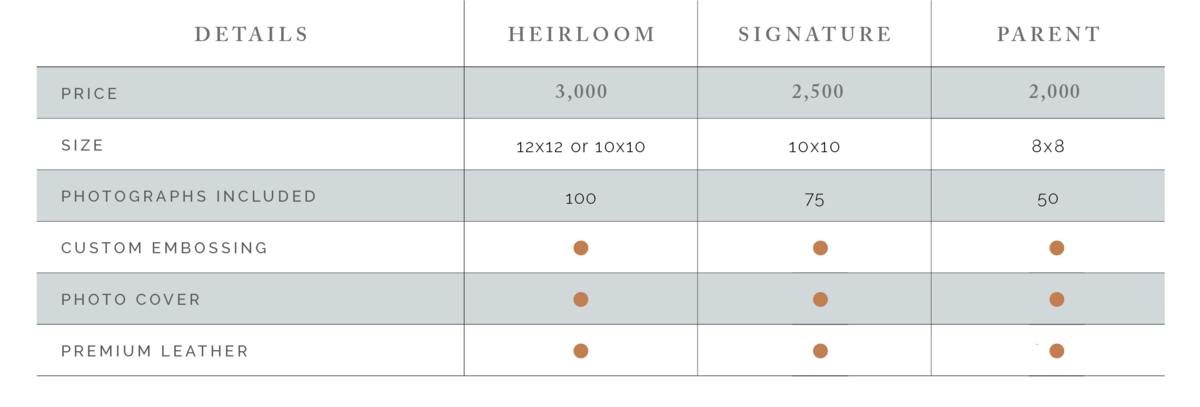Select the 12x12 or 10x10 size cell
Image resolution: width=1200 pixels, height=407 pixels.
point(580,146)
